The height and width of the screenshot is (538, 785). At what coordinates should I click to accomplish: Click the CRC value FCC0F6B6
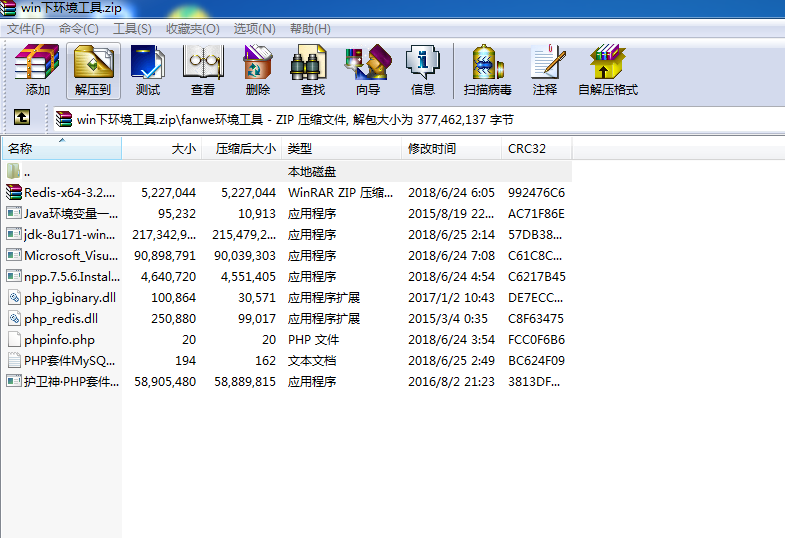[536, 340]
